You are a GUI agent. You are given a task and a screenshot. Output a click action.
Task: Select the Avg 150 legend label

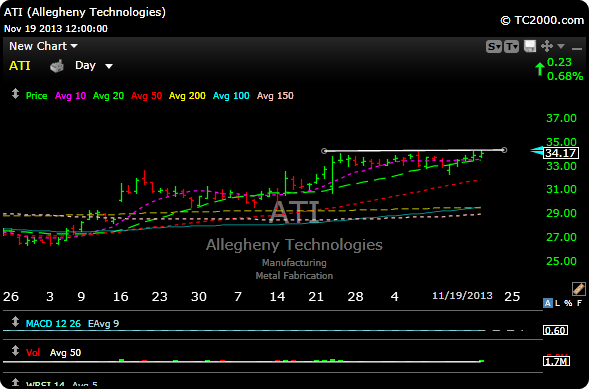tap(275, 96)
